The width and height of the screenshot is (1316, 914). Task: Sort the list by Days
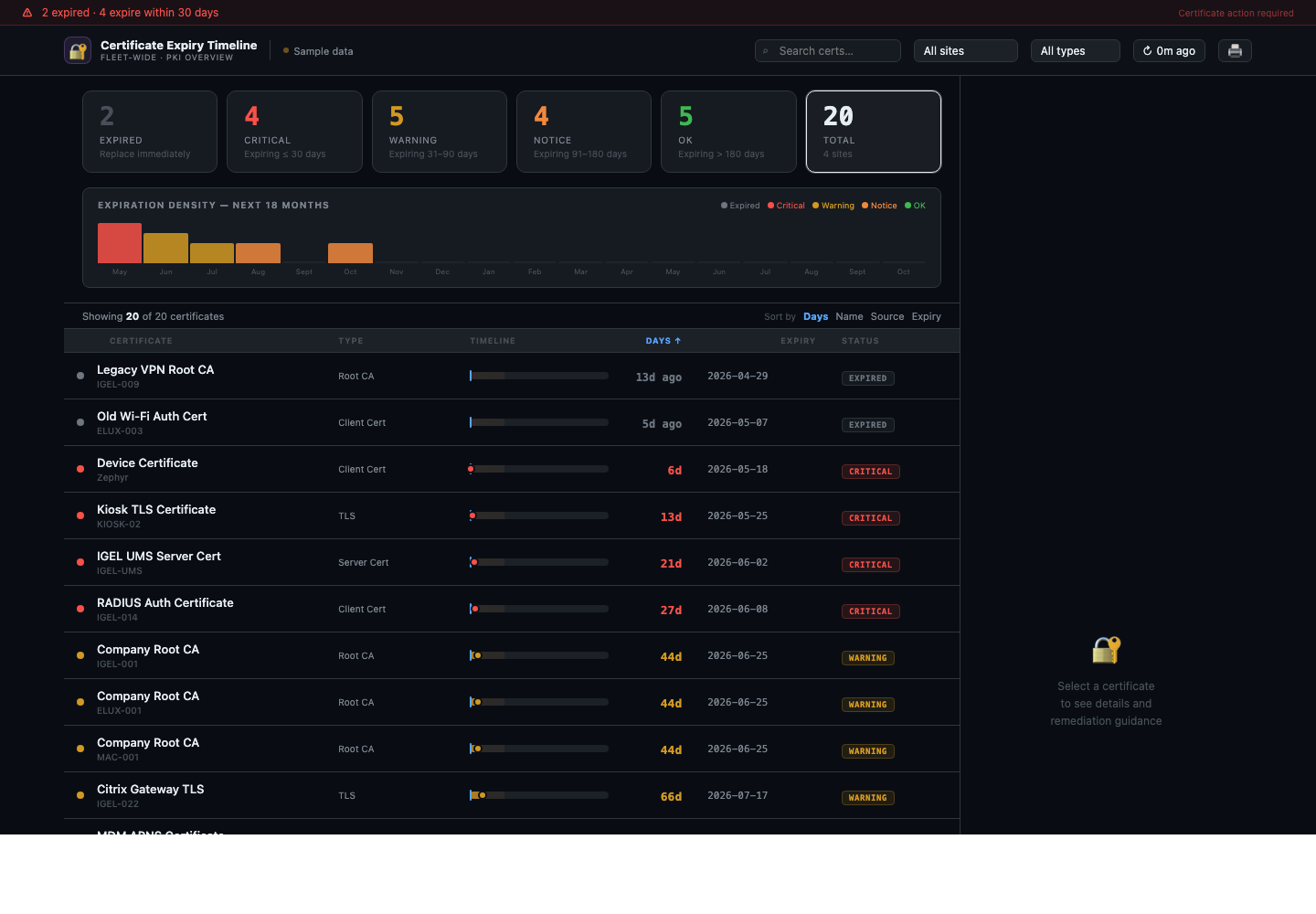(x=815, y=317)
